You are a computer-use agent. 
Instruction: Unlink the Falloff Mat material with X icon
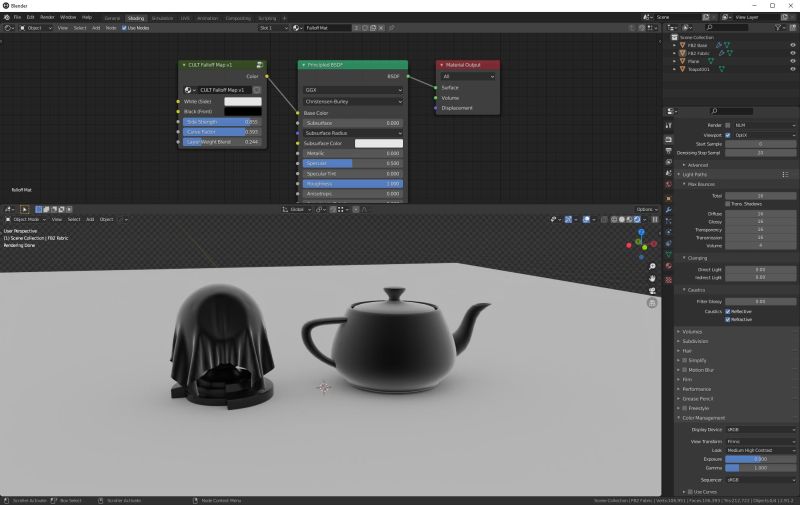(381, 28)
